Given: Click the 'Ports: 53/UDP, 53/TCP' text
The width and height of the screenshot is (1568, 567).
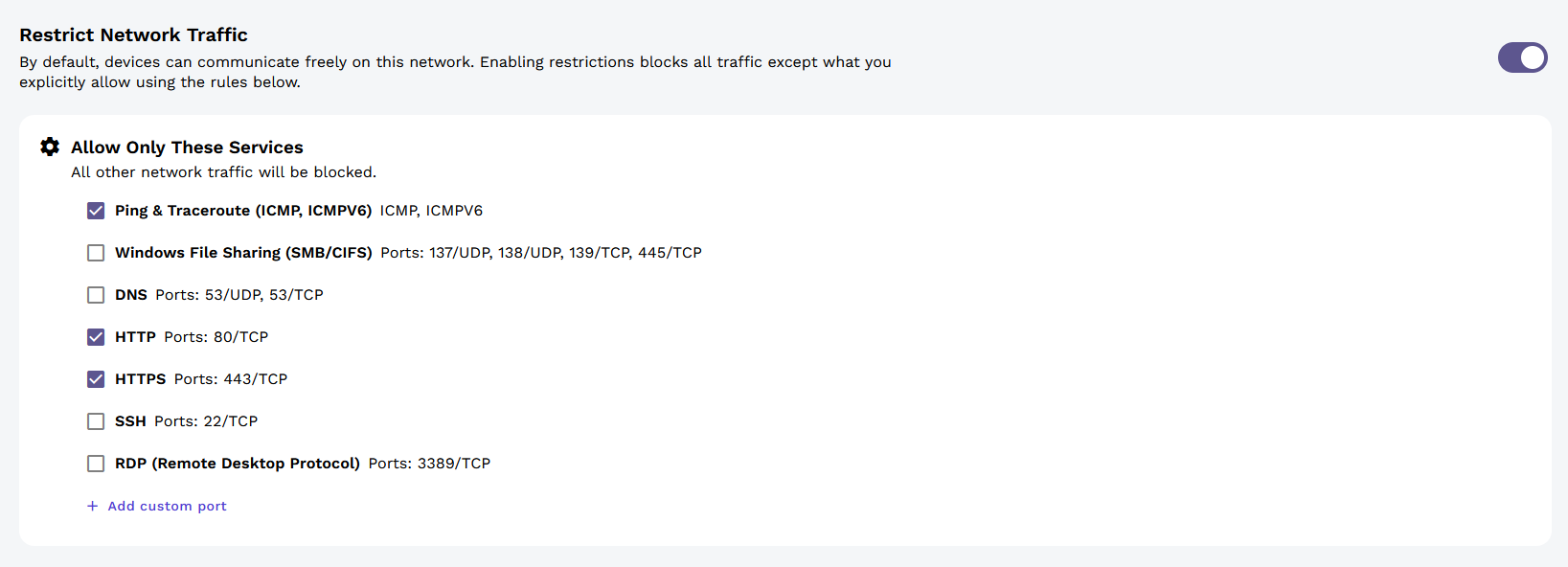Looking at the screenshot, I should pyautogui.click(x=239, y=295).
